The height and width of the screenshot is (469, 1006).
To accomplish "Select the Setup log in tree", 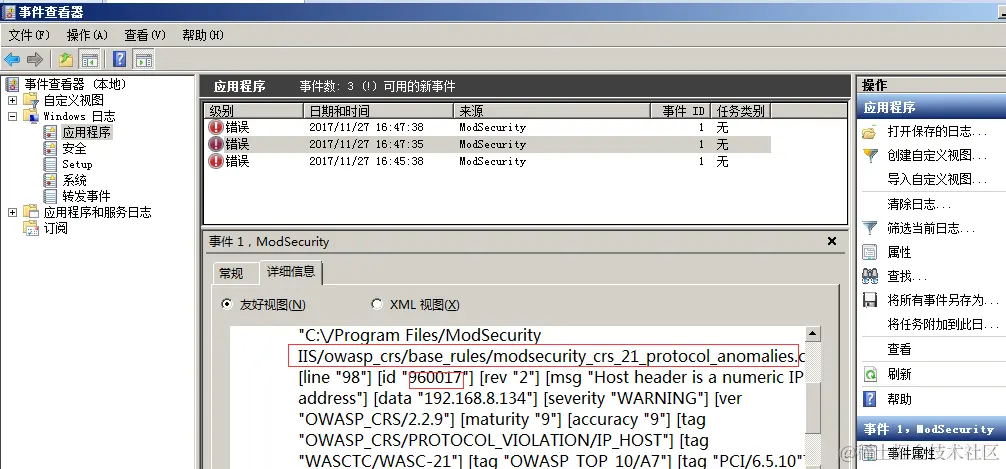I will click(x=77, y=164).
